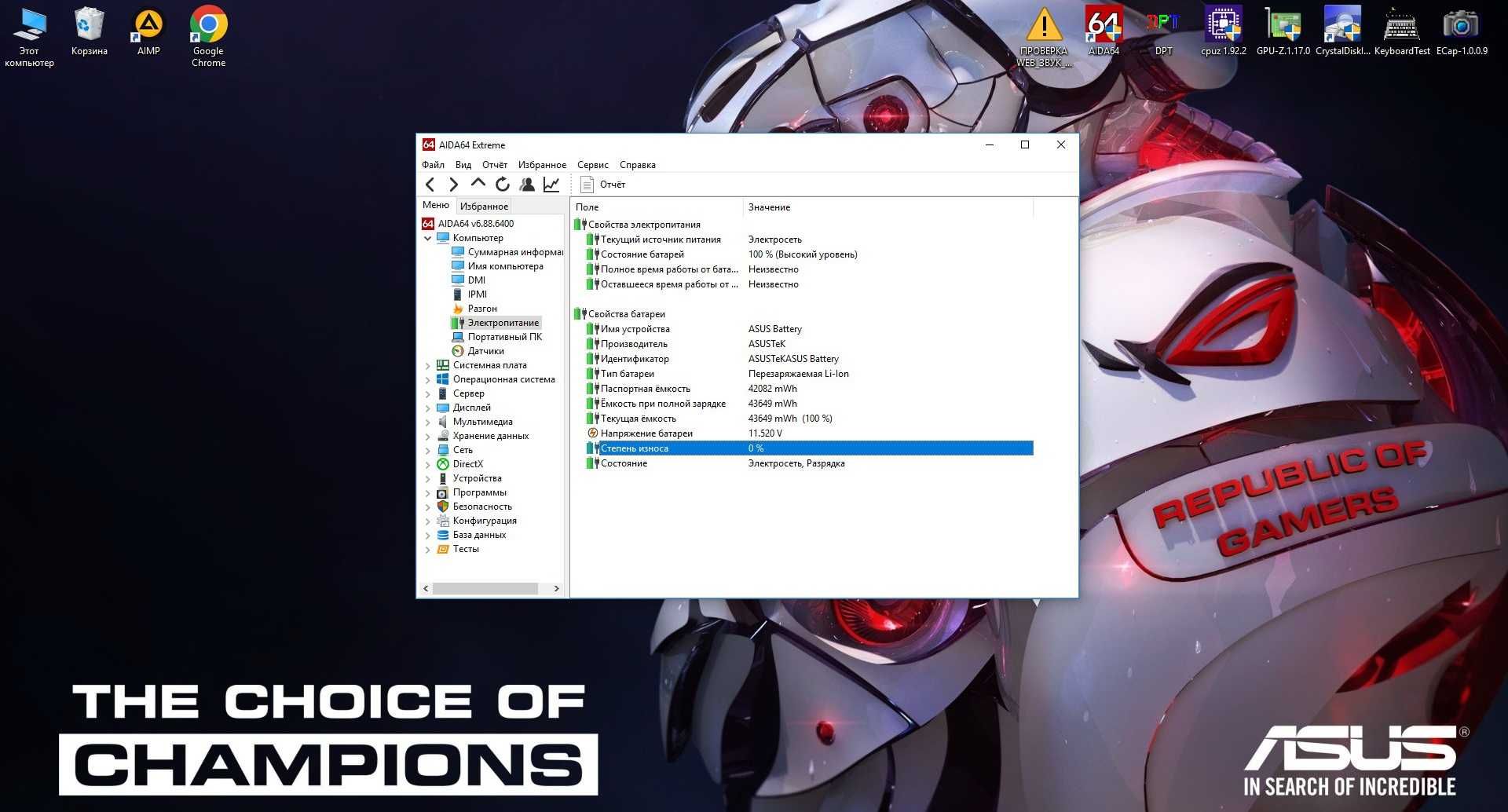Open Google Chrome desktop shortcut
The width and height of the screenshot is (1508, 812).
click(x=208, y=37)
